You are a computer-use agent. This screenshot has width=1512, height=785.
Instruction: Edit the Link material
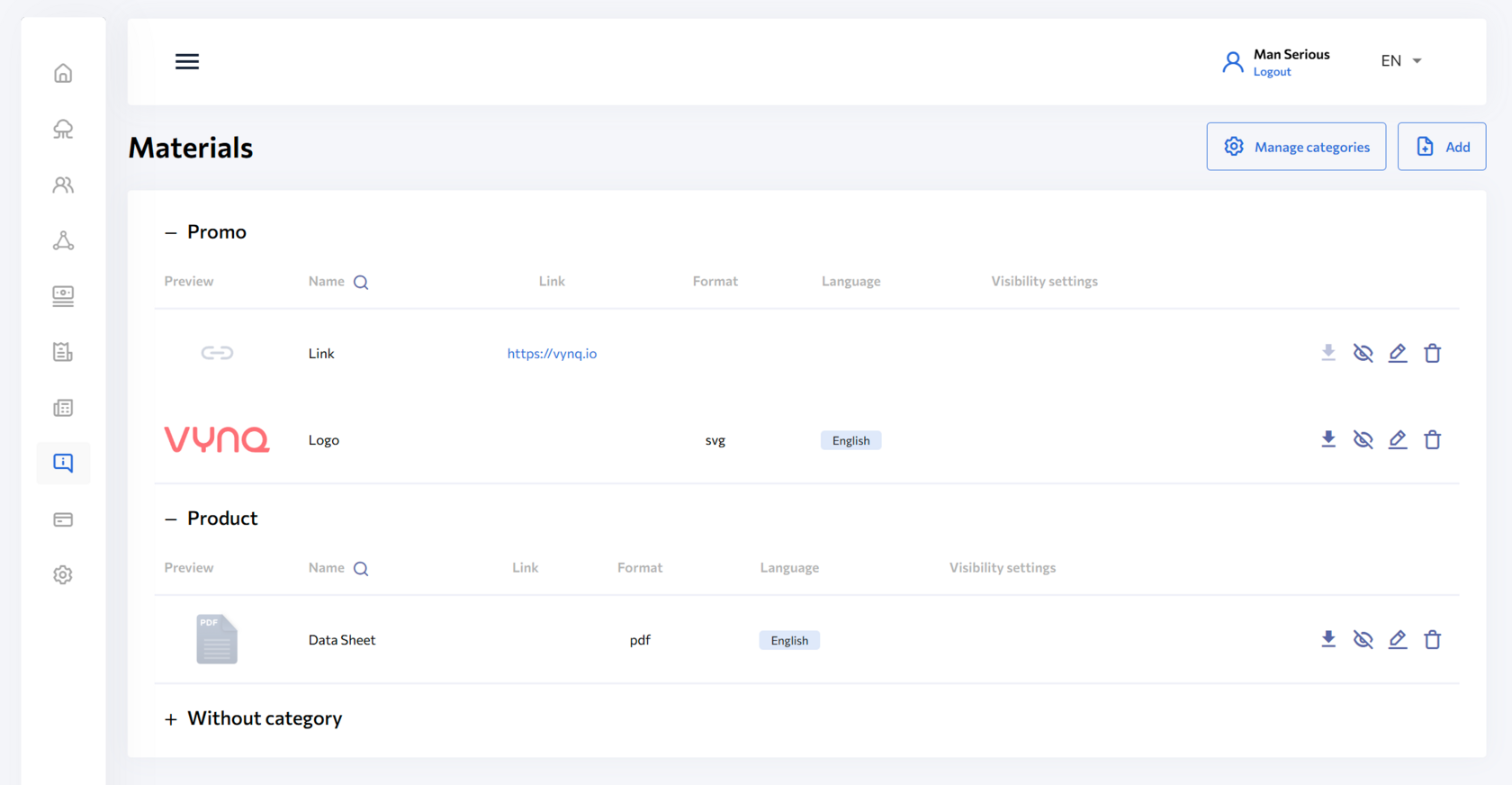pyautogui.click(x=1398, y=353)
